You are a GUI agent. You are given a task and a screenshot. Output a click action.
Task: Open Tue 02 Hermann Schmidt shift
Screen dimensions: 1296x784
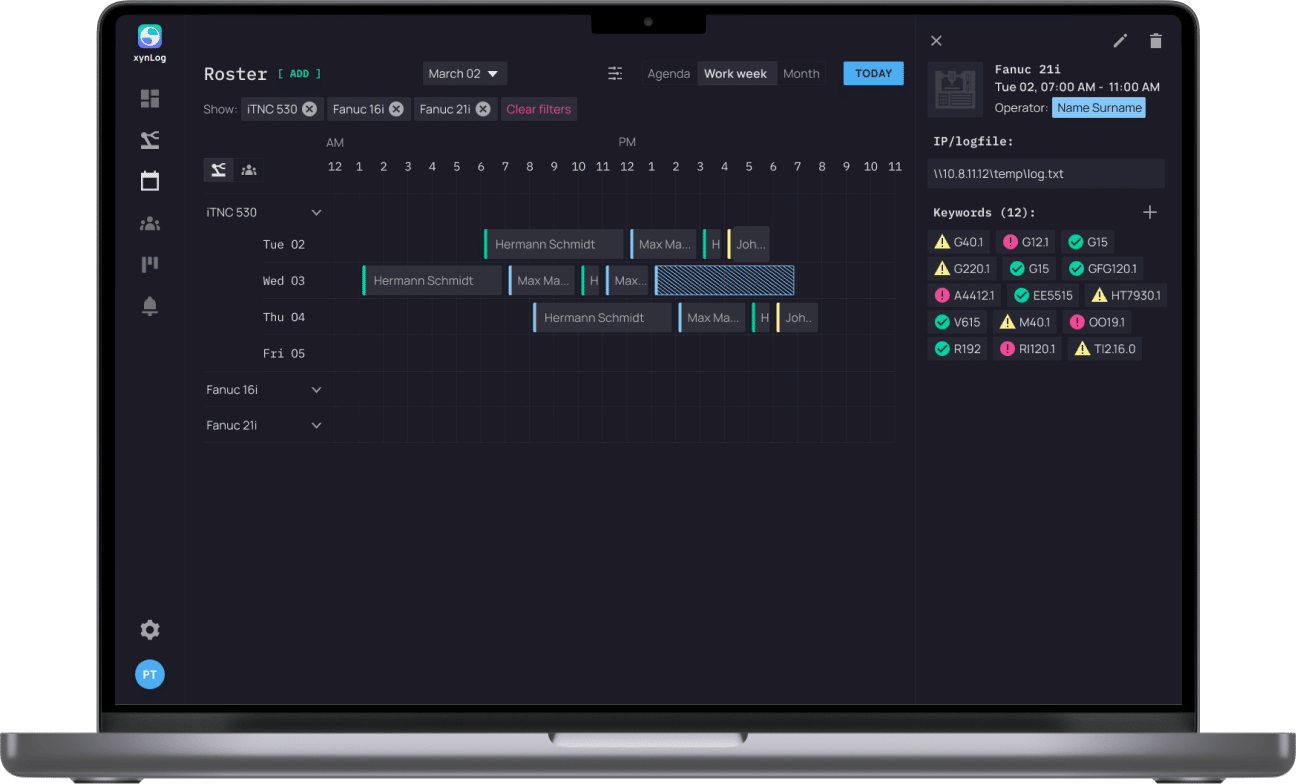tap(554, 244)
